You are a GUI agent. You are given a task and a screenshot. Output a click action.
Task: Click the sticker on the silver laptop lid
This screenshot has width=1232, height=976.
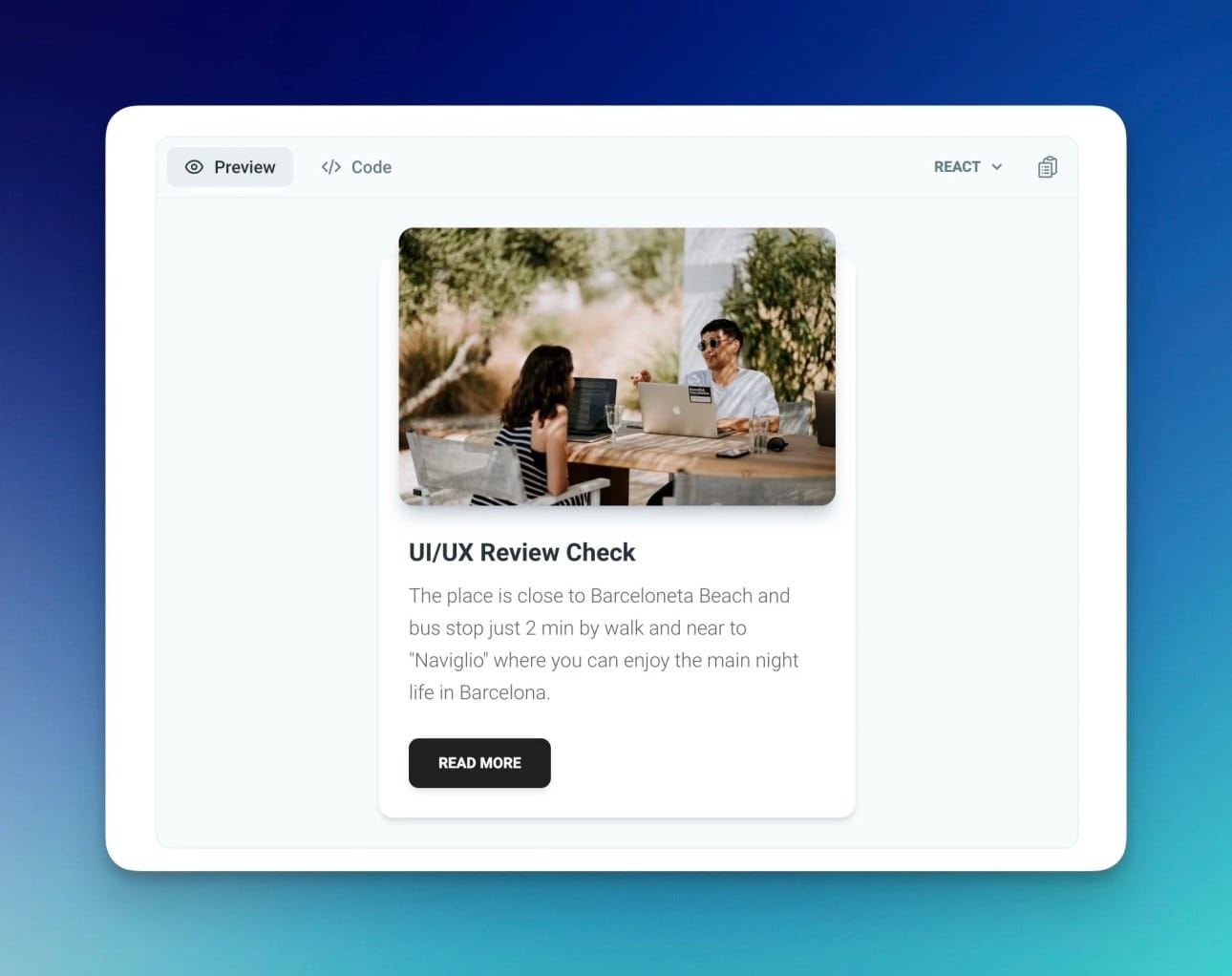[699, 393]
